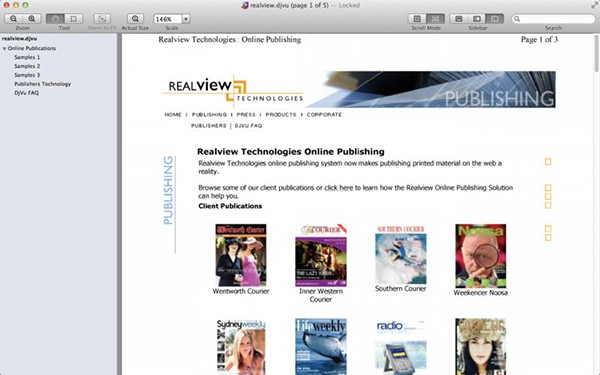Screen dimensions: 600x375
Task: Click the Search field
Action: coord(554,19)
